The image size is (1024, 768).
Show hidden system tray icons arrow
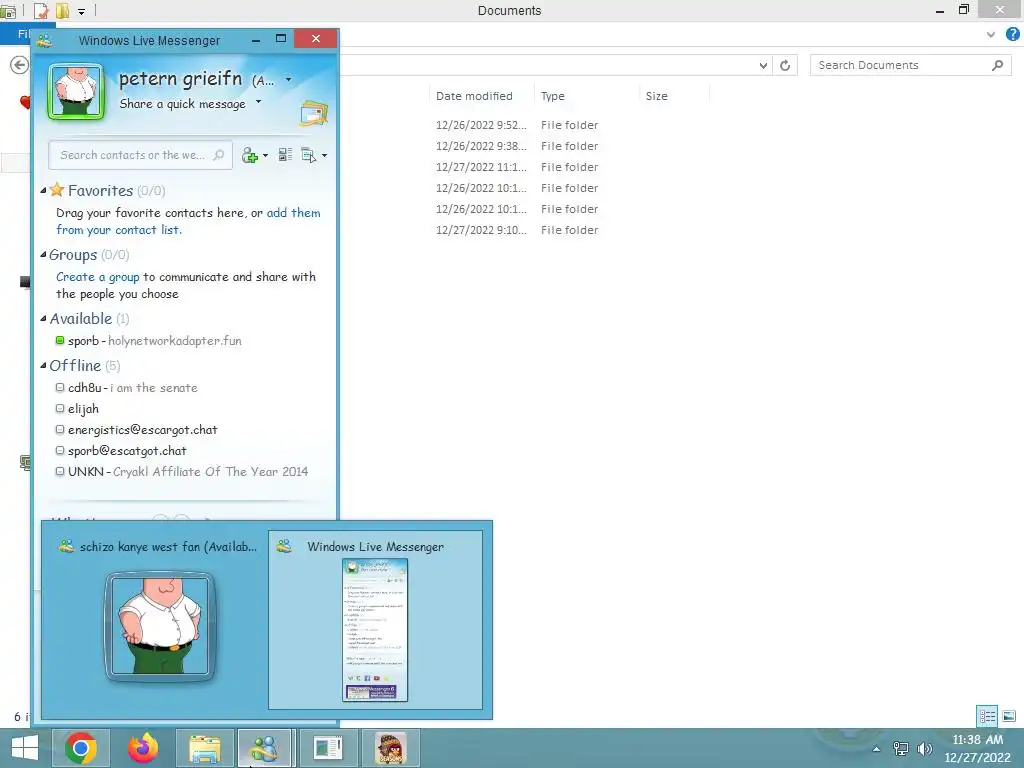pyautogui.click(x=876, y=749)
